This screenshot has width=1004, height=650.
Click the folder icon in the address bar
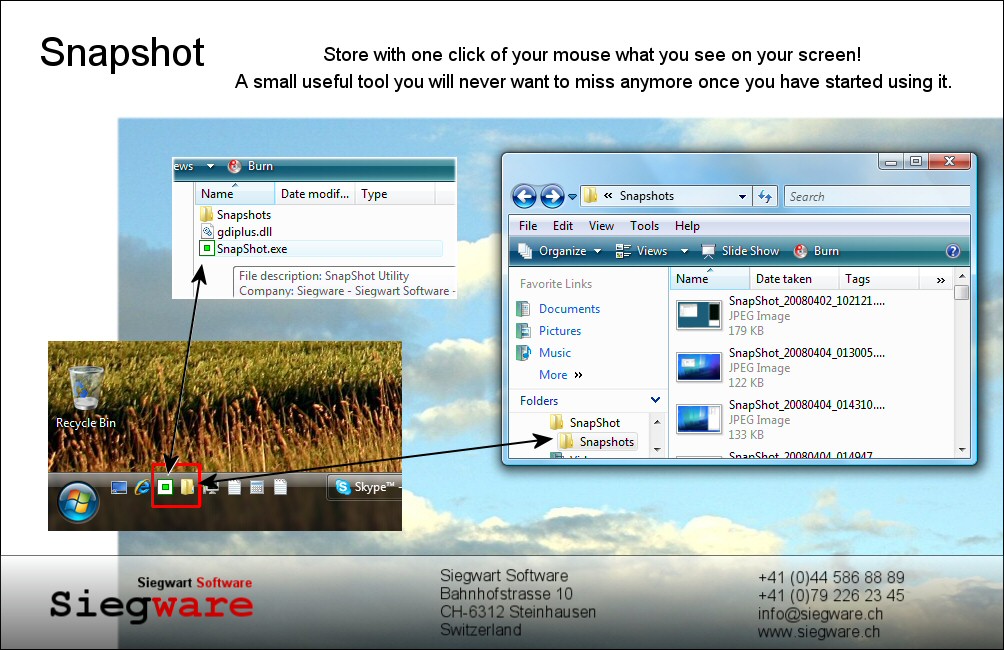pyautogui.click(x=590, y=195)
